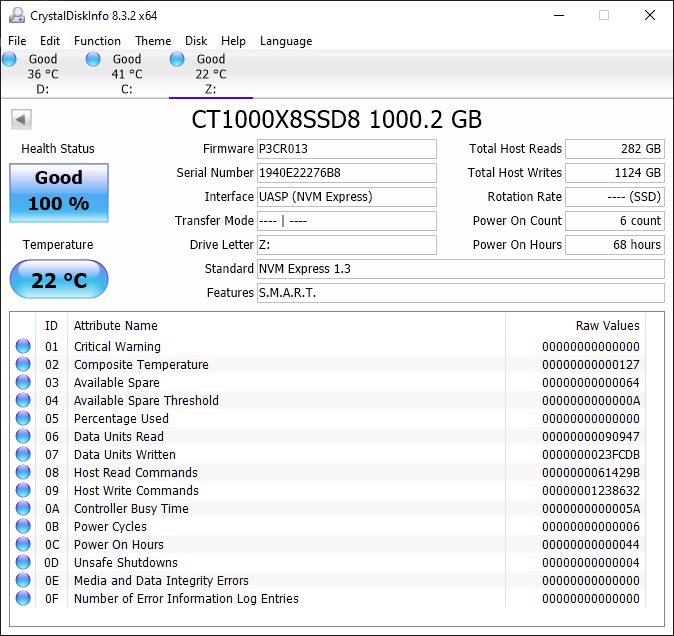
Task: Open the Theme menu
Action: [153, 41]
